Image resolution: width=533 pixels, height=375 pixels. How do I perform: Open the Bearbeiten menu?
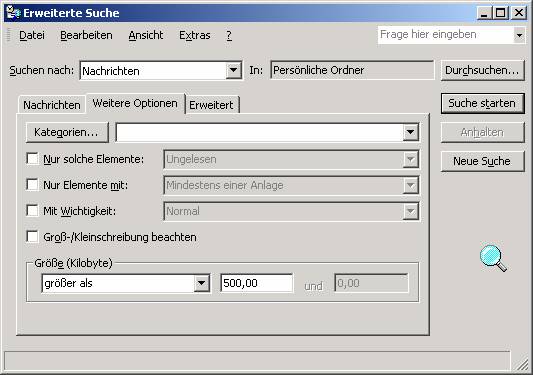86,35
